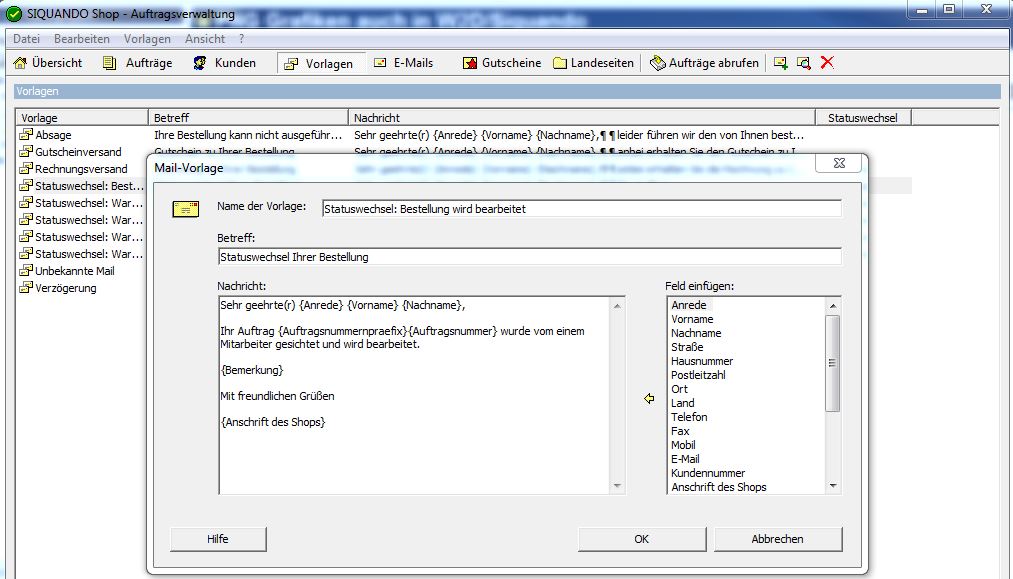This screenshot has height=579, width=1013.
Task: Click the Abbrechen button
Action: tap(777, 539)
